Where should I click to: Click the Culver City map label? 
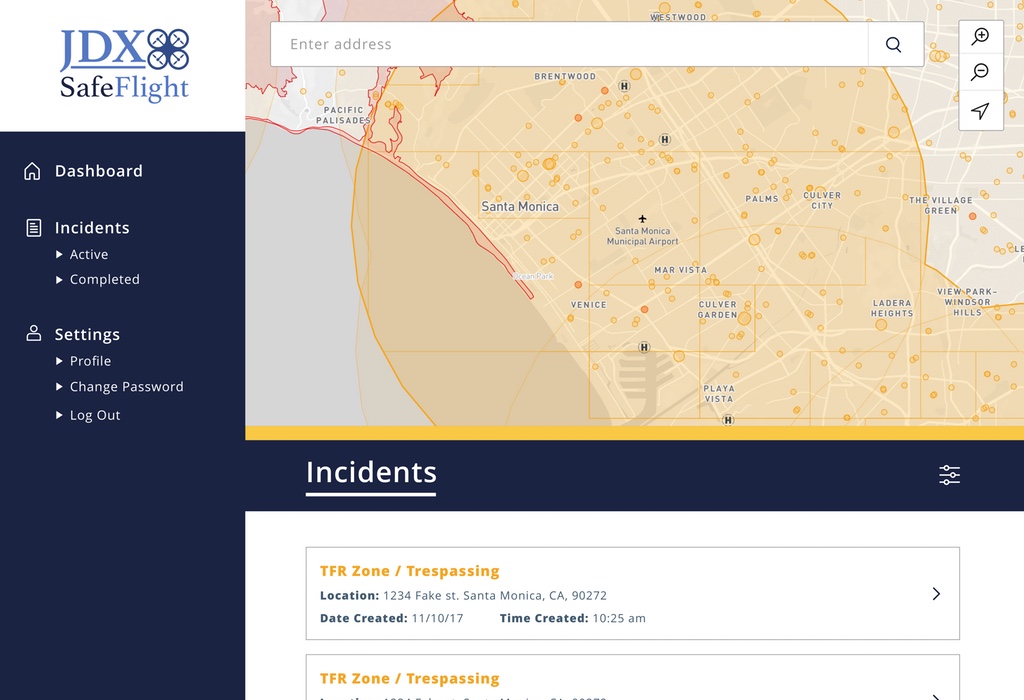(822, 200)
